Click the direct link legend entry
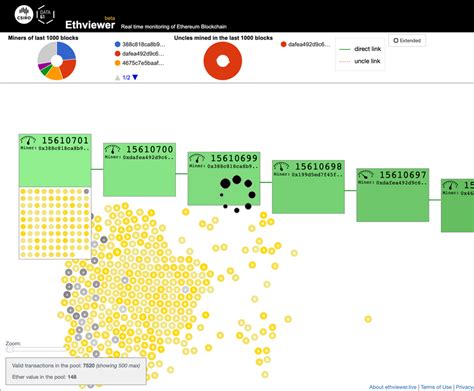The height and width of the screenshot is (391, 474). (x=360, y=49)
